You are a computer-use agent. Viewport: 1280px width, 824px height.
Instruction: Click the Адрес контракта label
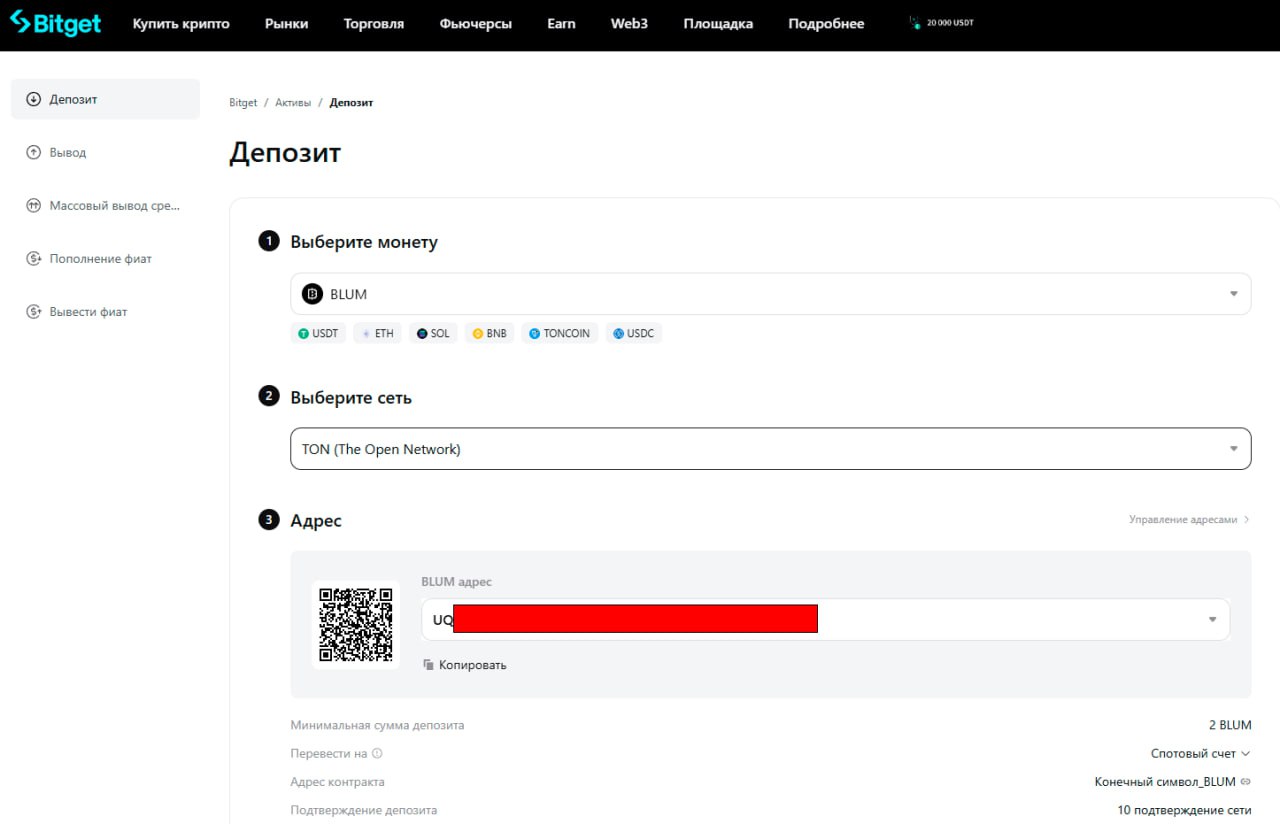[337, 782]
